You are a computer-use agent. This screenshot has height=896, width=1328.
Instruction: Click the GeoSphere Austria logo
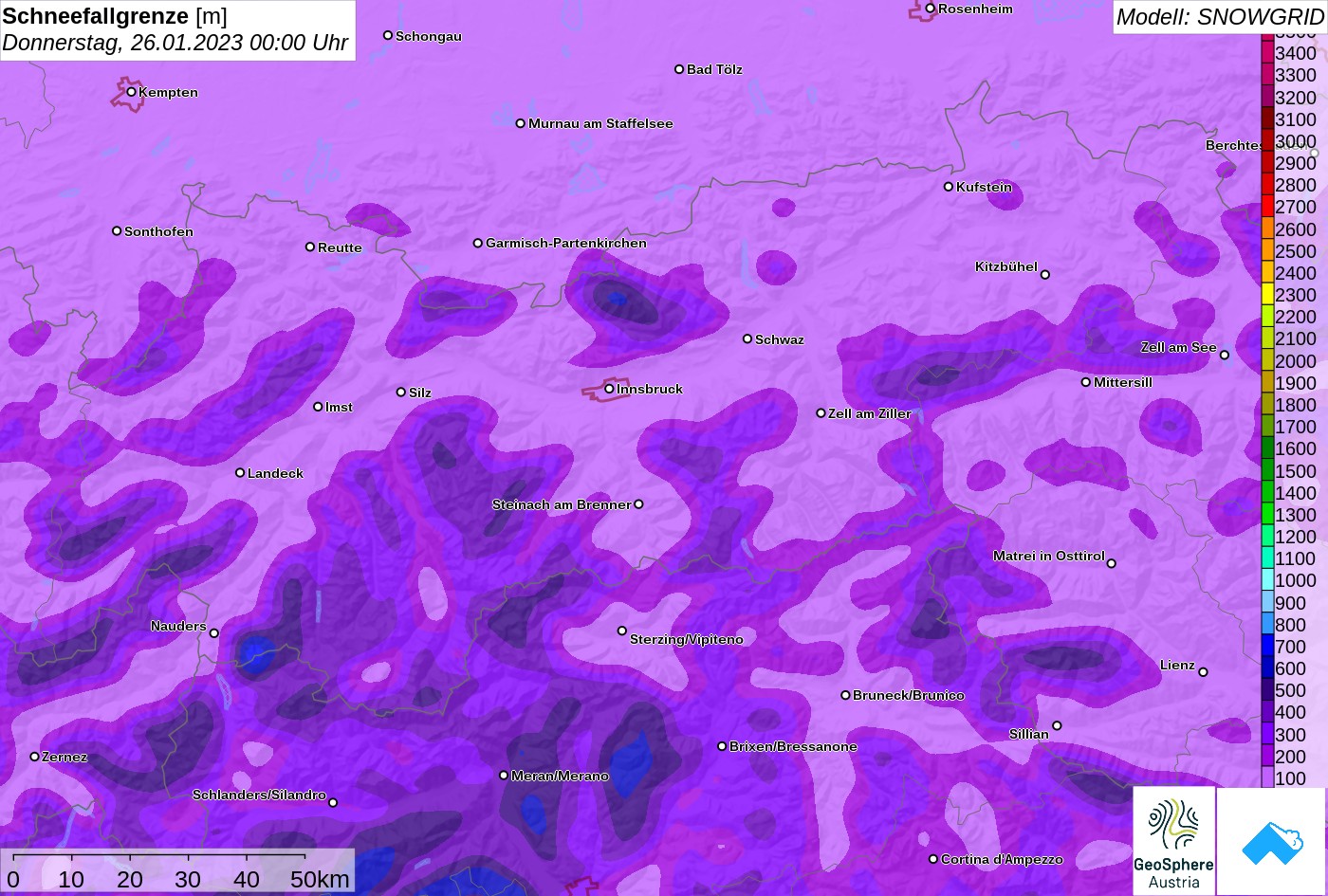pyautogui.click(x=1173, y=841)
